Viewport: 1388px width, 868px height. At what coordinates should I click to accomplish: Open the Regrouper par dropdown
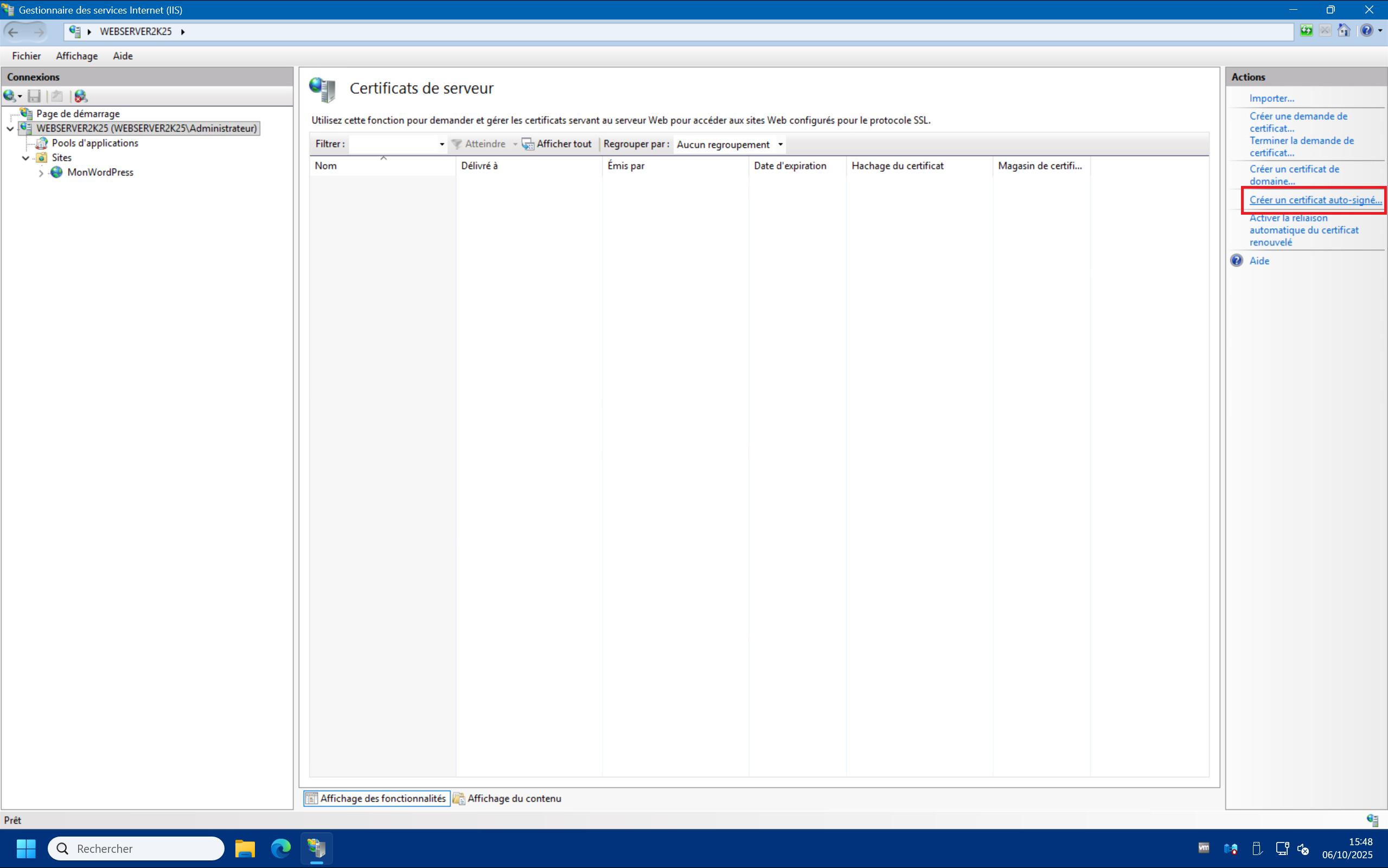click(x=780, y=145)
